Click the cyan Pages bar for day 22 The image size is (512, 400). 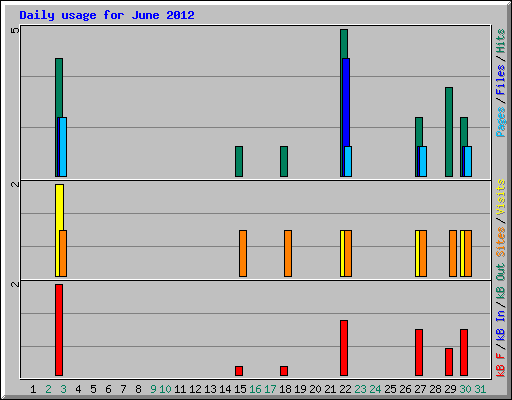[348, 161]
